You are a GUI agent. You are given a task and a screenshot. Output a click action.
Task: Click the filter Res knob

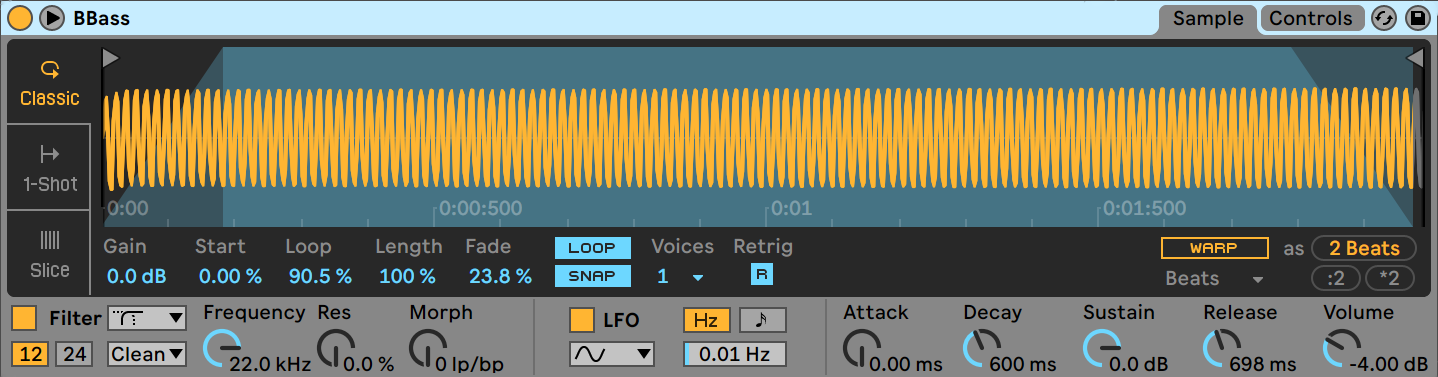pyautogui.click(x=336, y=347)
